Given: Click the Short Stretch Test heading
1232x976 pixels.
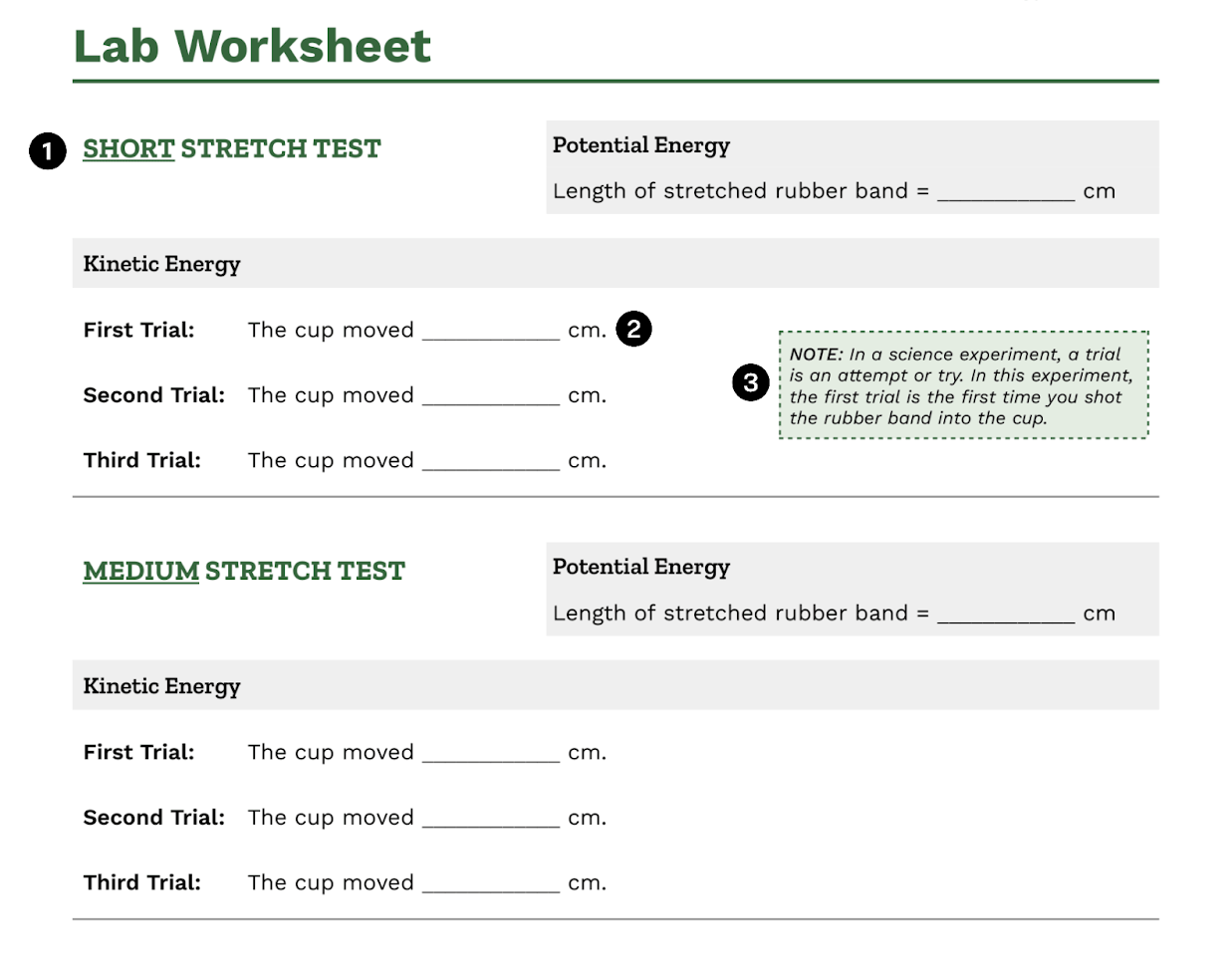Looking at the screenshot, I should coord(232,148).
